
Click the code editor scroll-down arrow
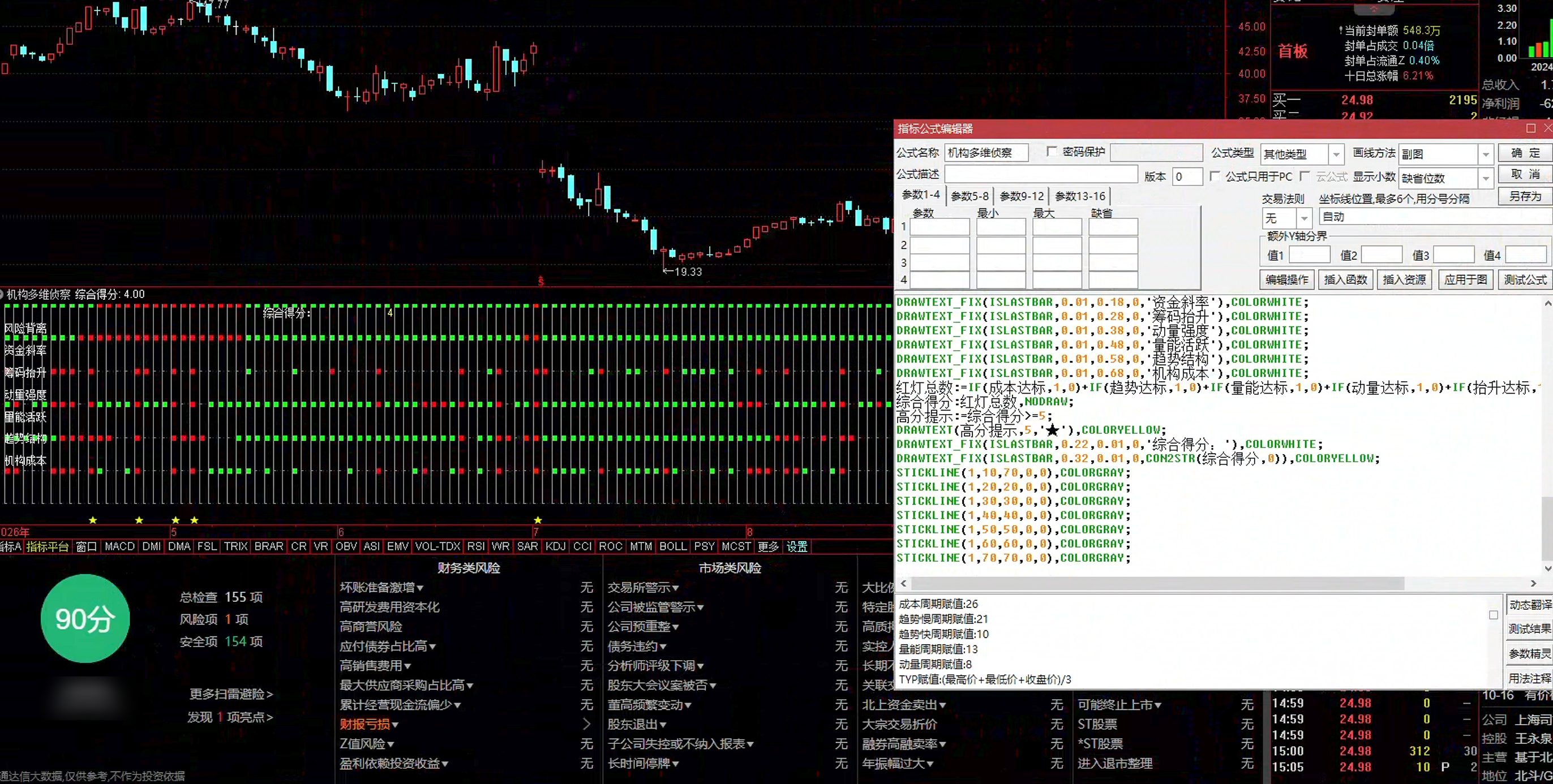coord(1547,568)
